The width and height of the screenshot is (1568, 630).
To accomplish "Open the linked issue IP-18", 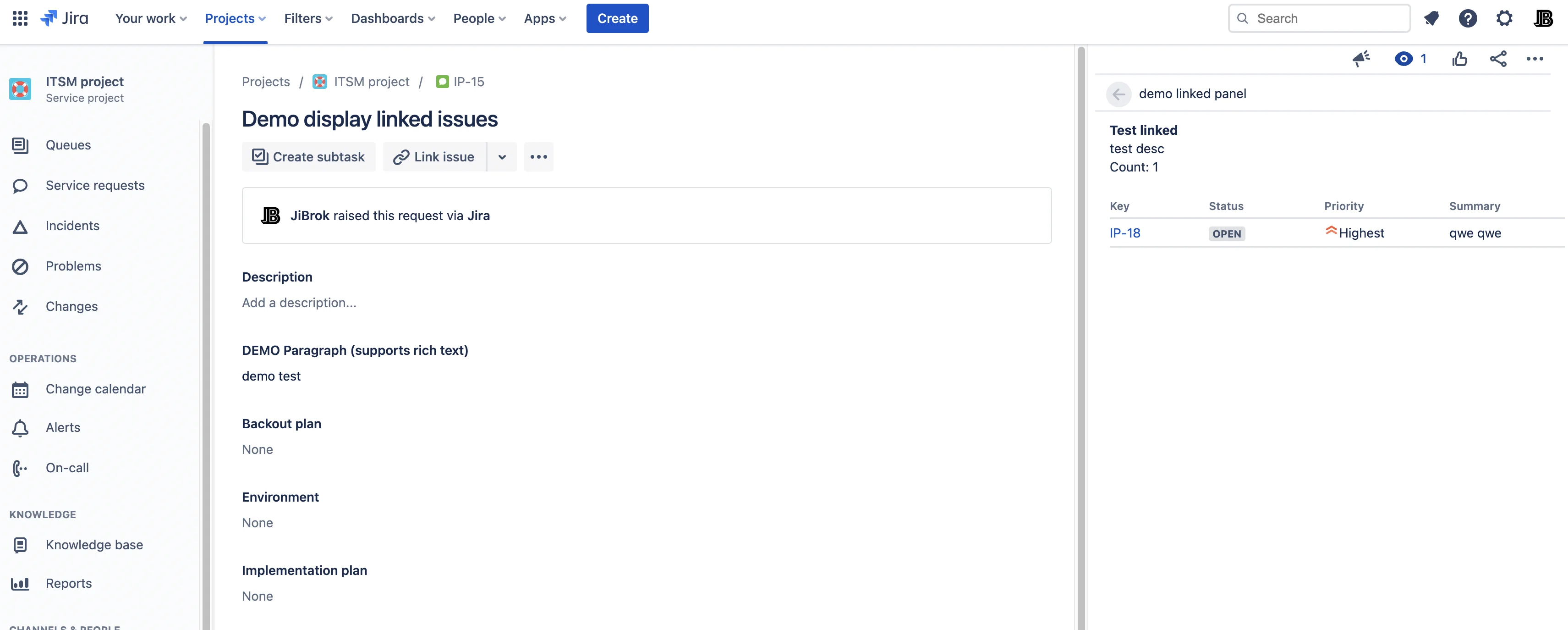I will [1124, 233].
